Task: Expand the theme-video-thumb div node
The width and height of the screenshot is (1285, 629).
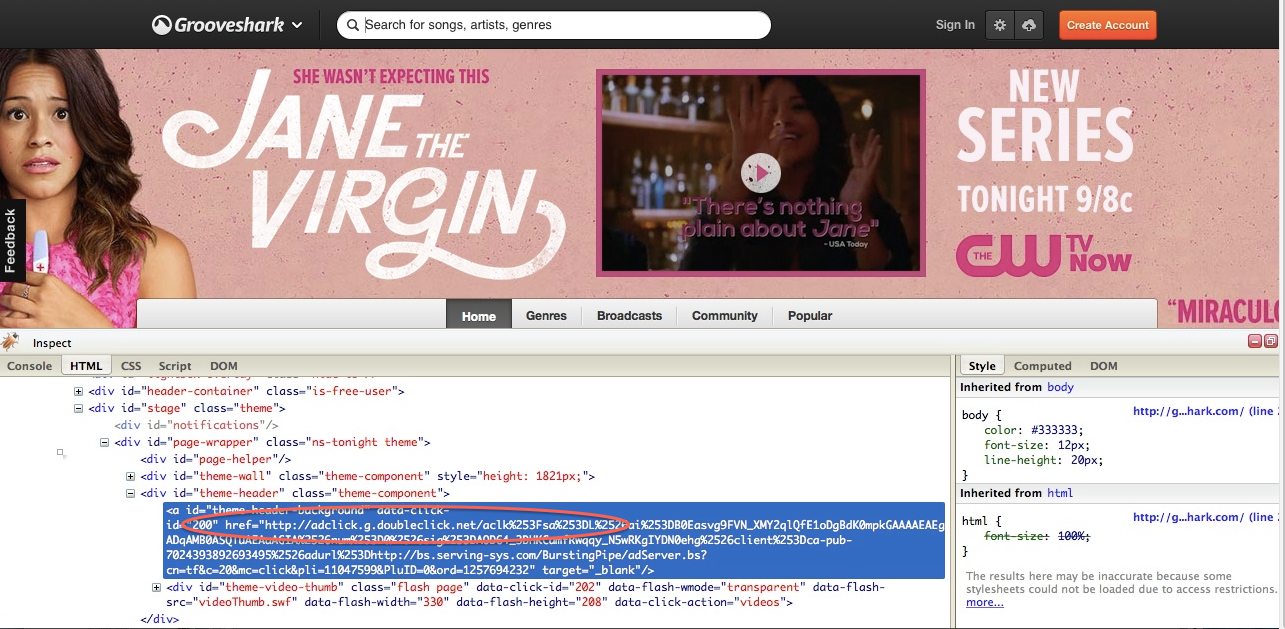Action: (x=157, y=587)
